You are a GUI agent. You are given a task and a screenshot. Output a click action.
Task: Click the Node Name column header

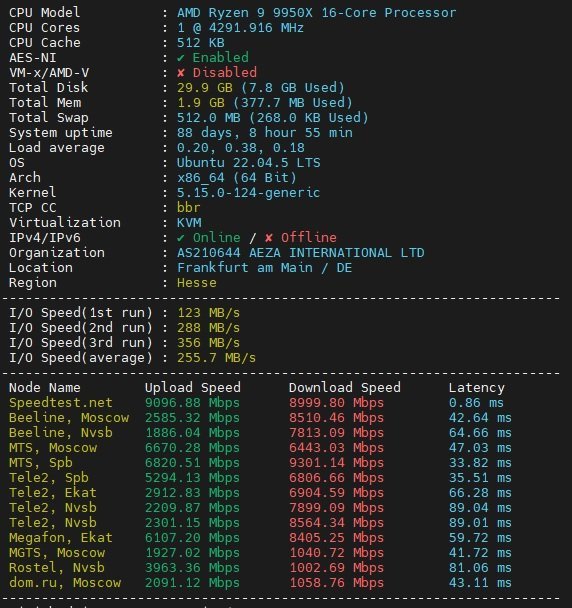tap(45, 388)
